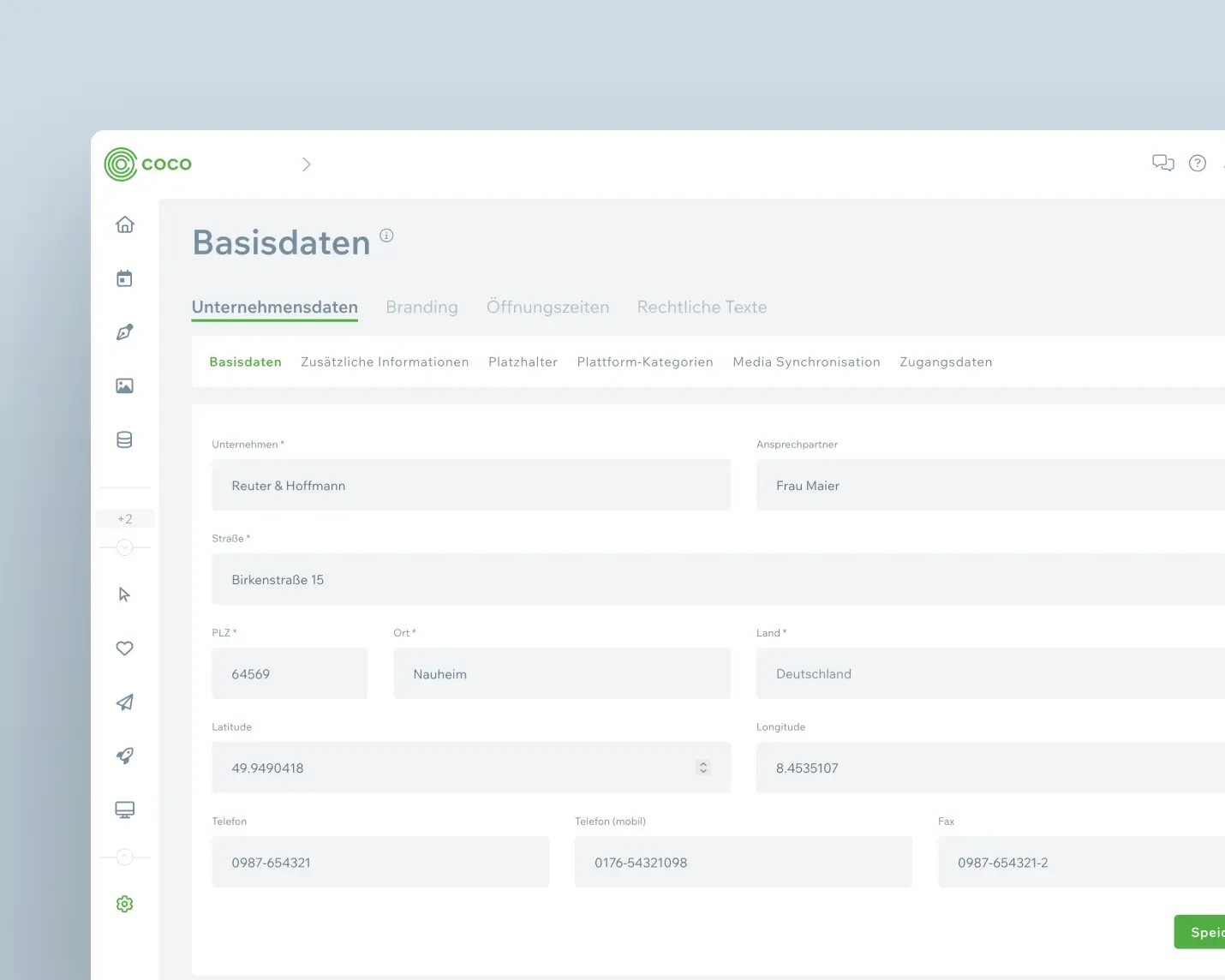1225x980 pixels.
Task: Expand sidebar with chevron arrow next to logo
Action: point(307,164)
